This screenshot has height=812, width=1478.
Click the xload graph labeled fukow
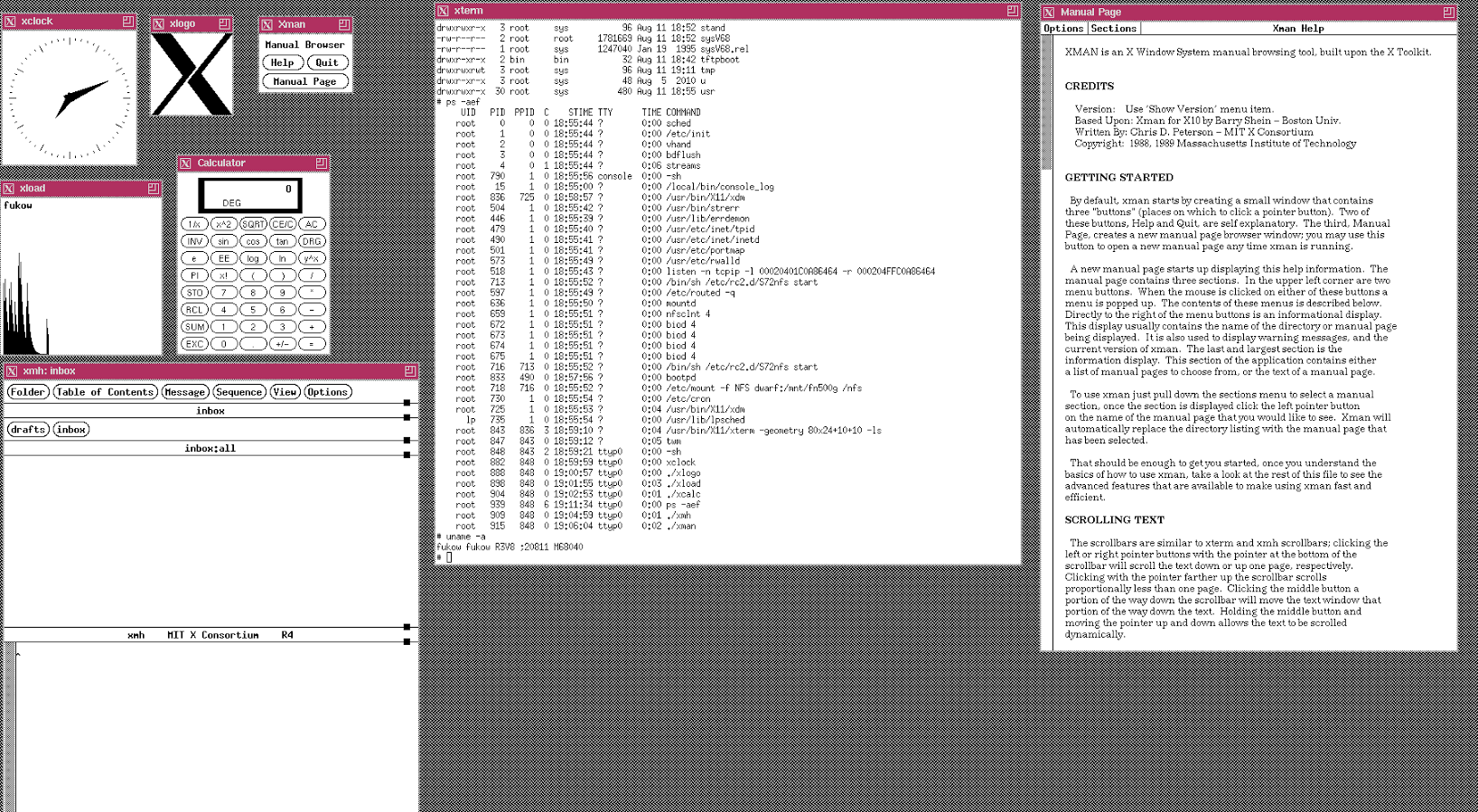coord(82,275)
